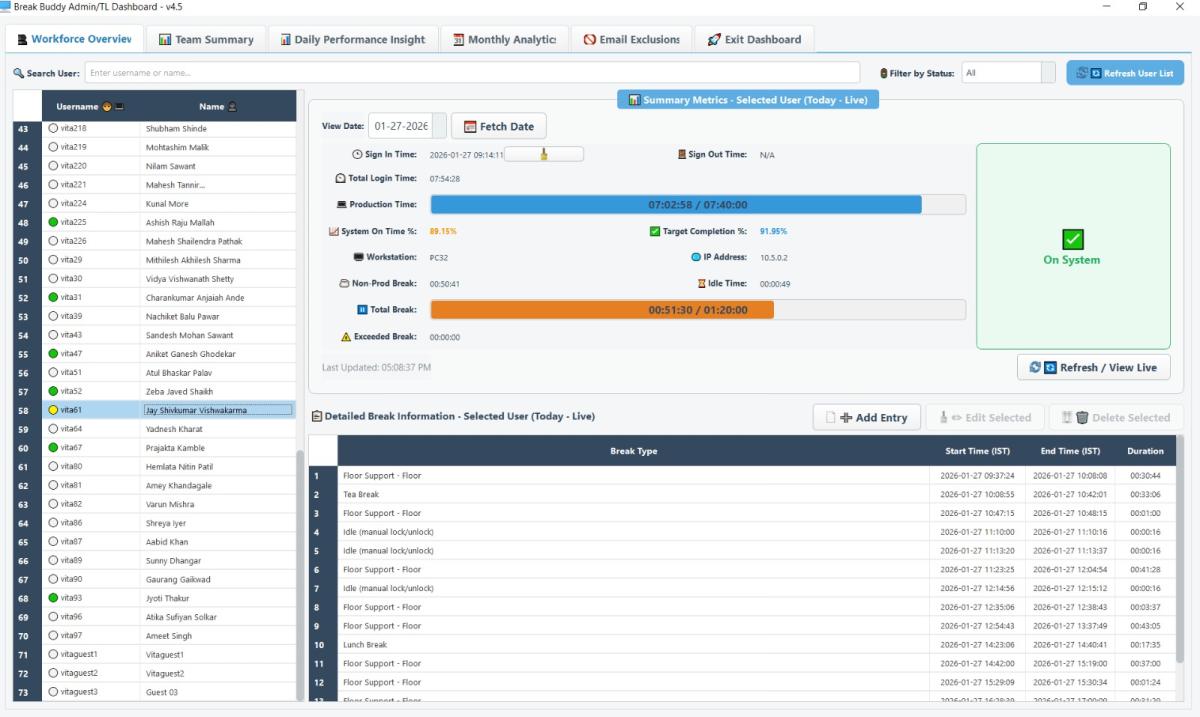Sort the user list by Username header

tap(84, 106)
